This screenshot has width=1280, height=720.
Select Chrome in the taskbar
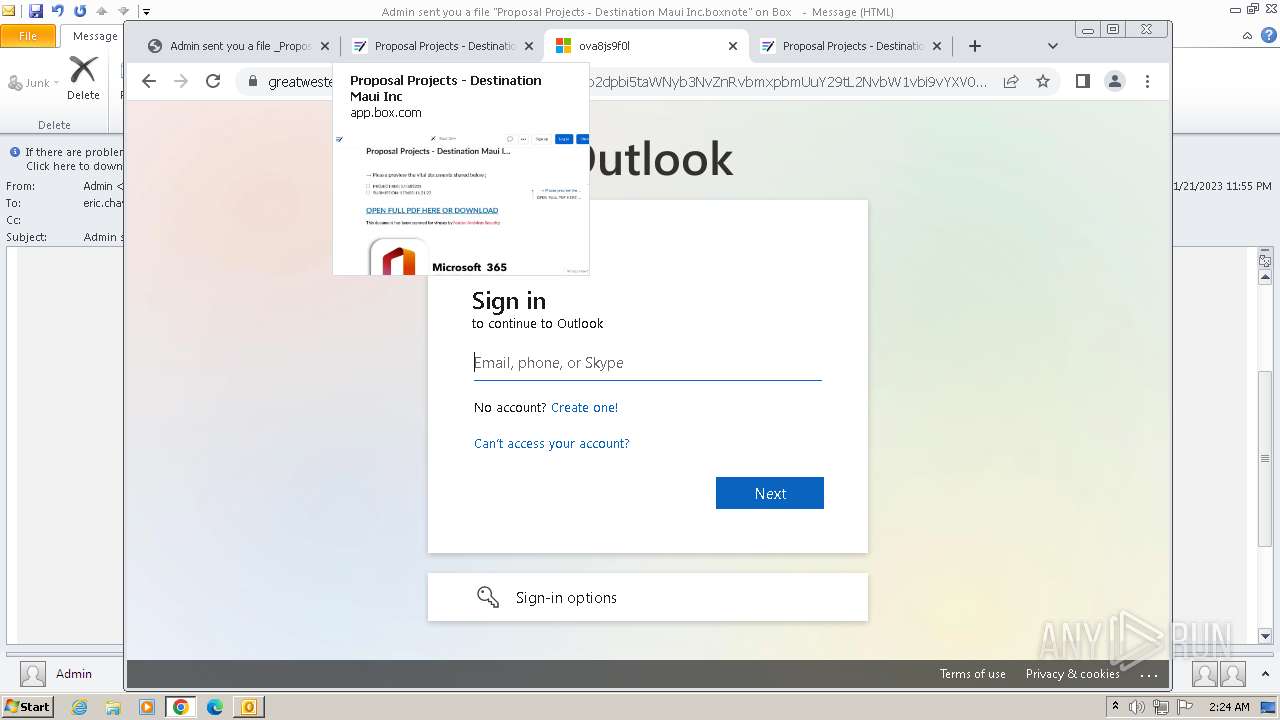[x=181, y=707]
